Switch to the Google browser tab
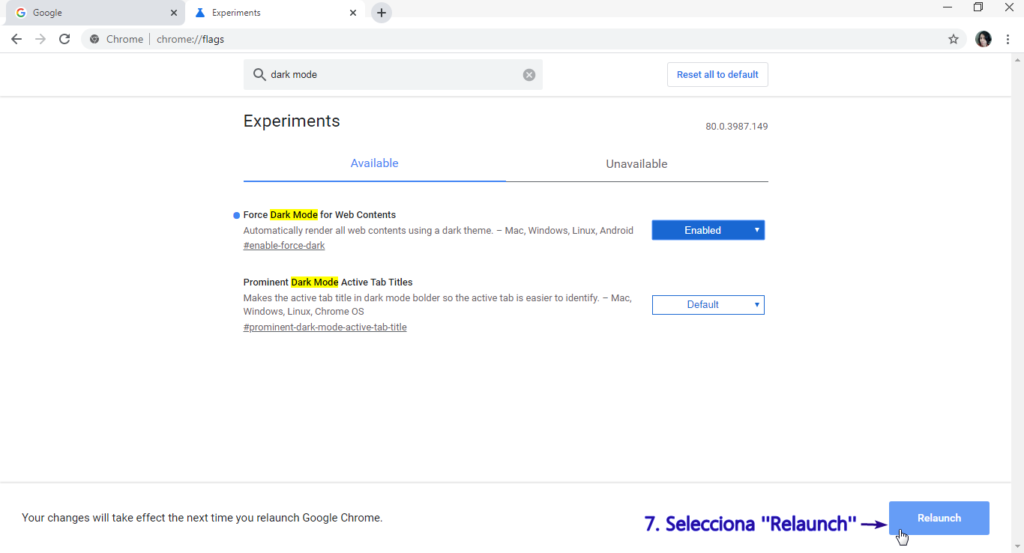 [x=90, y=13]
